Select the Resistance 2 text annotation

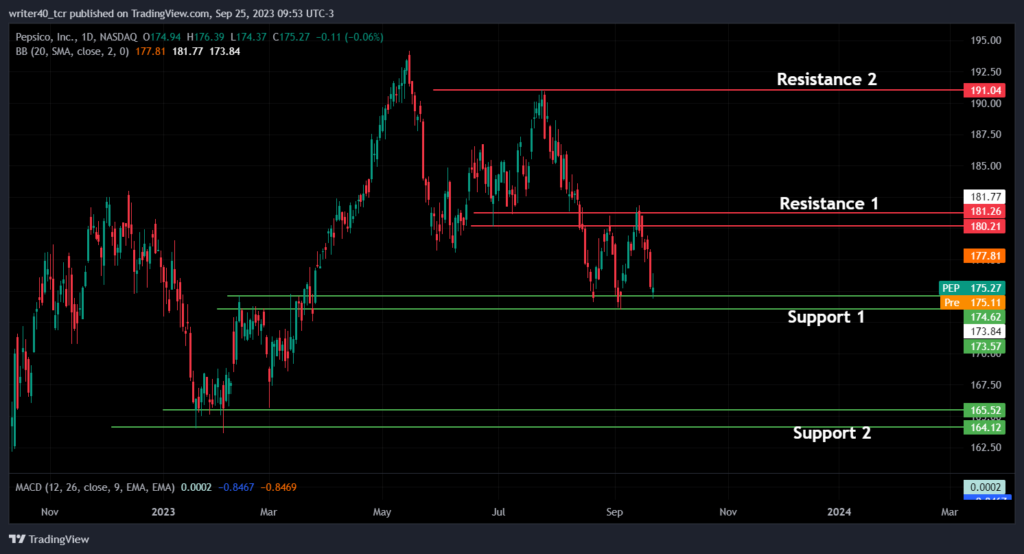pyautogui.click(x=826, y=79)
